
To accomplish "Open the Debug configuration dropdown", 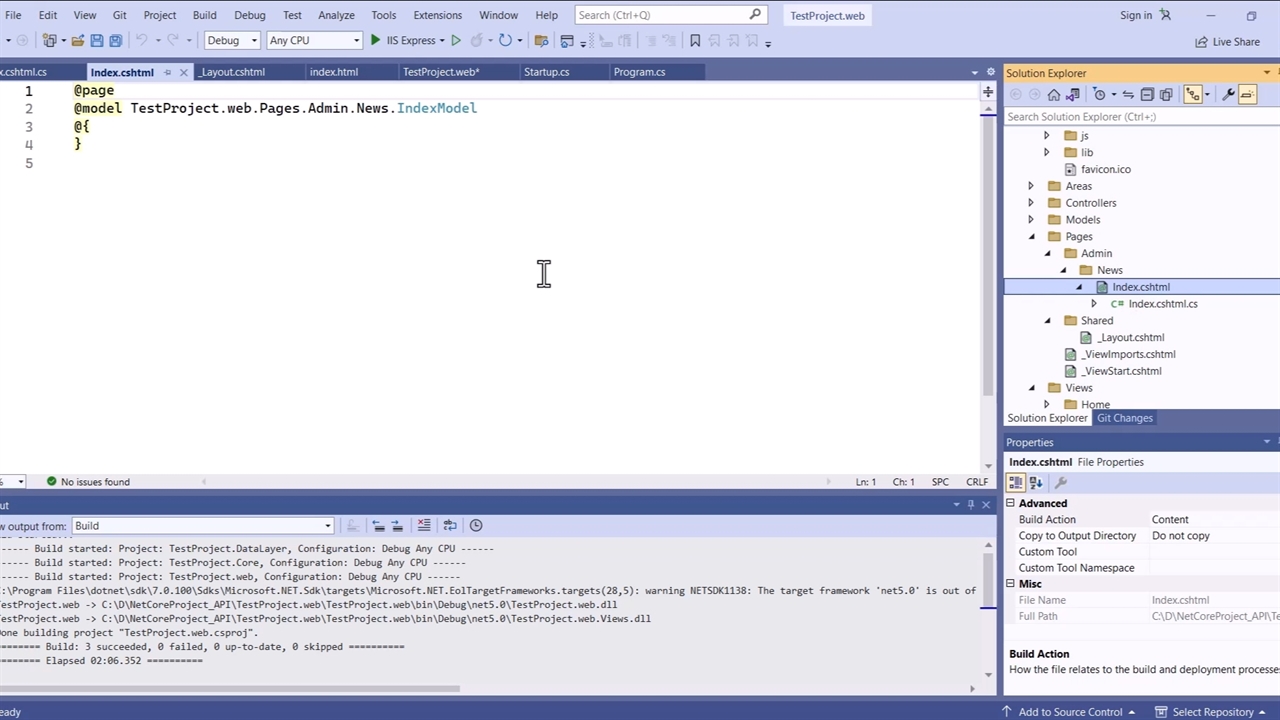I will [x=232, y=41].
